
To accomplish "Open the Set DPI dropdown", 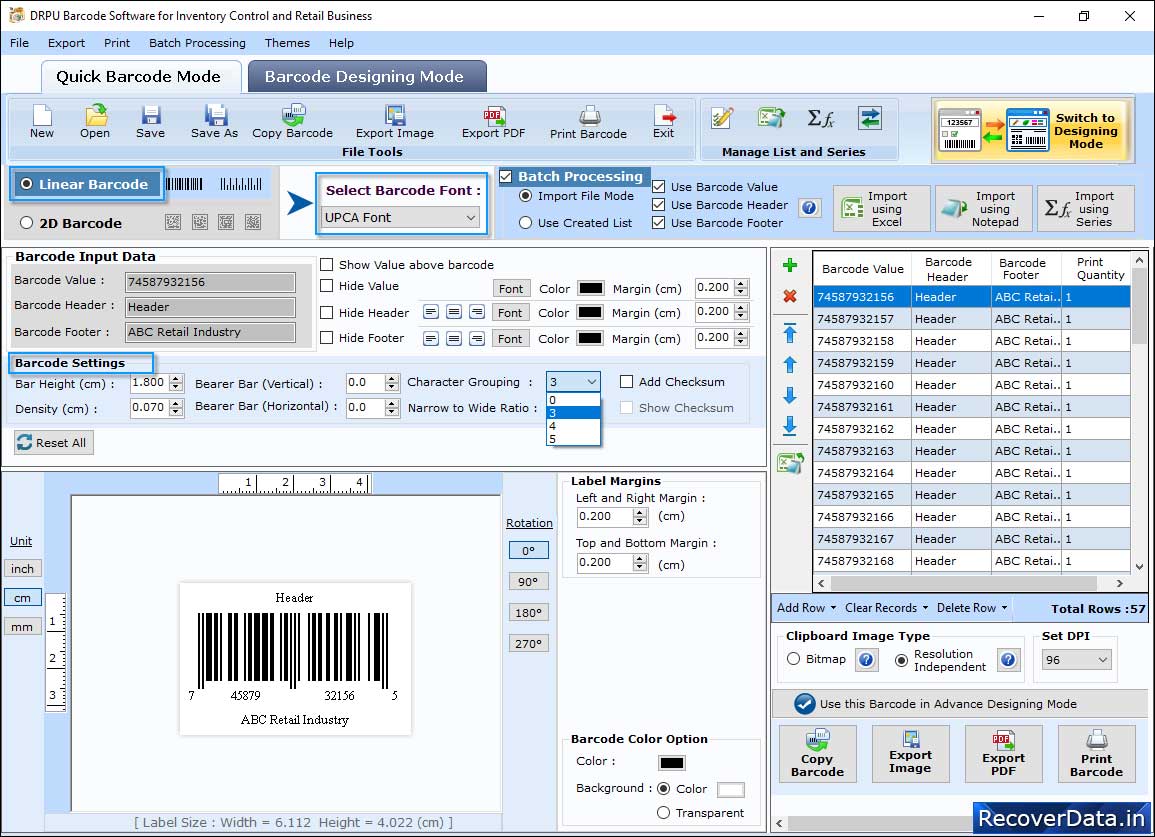I will pos(1076,660).
